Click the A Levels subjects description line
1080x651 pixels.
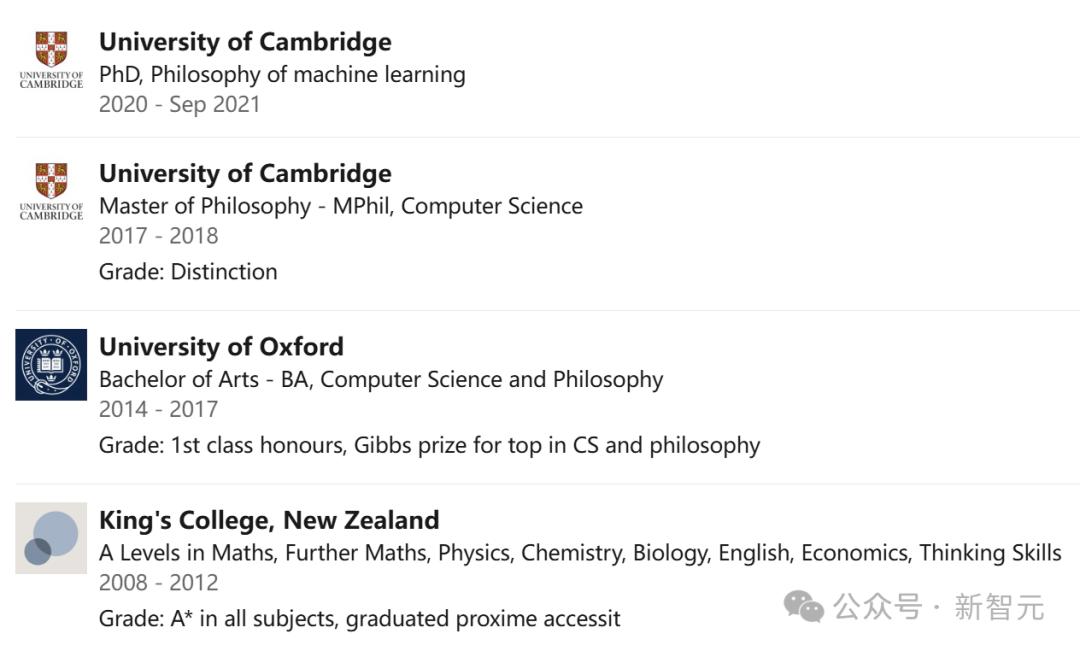tap(580, 553)
